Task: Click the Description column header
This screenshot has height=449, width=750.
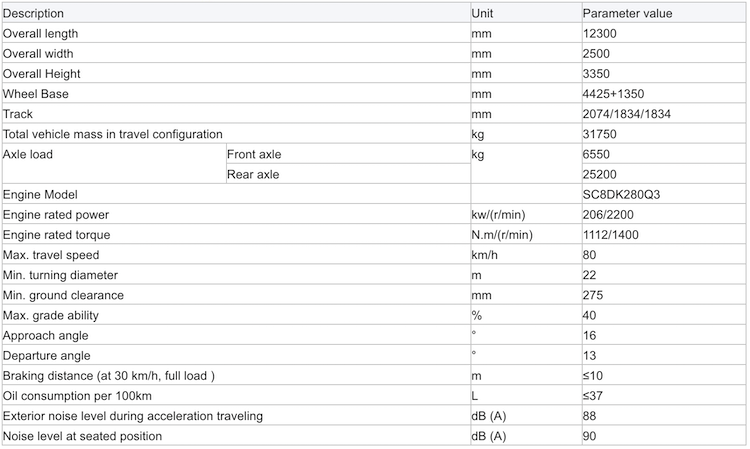Action: point(236,13)
